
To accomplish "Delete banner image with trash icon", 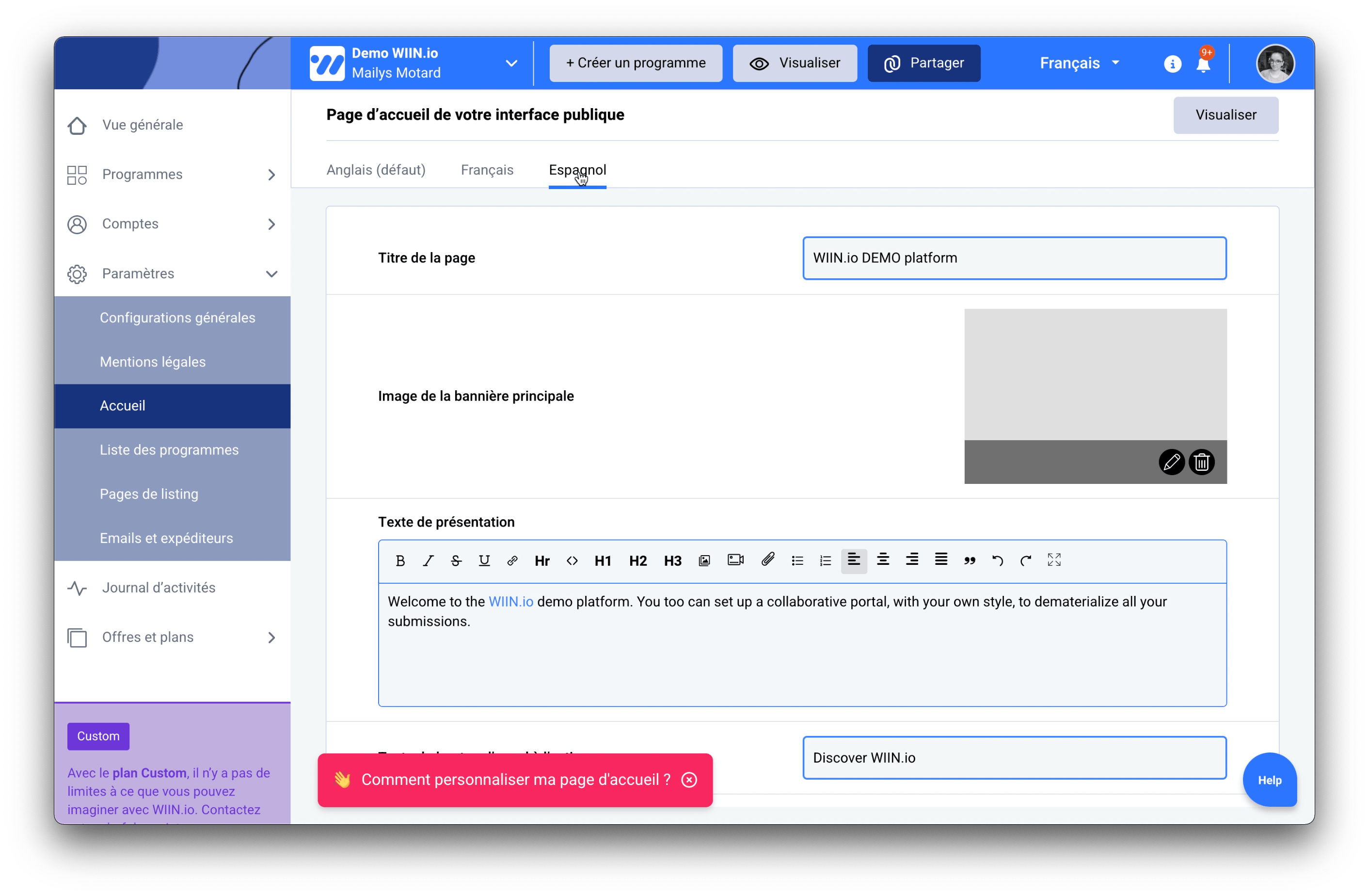I will tap(1201, 462).
